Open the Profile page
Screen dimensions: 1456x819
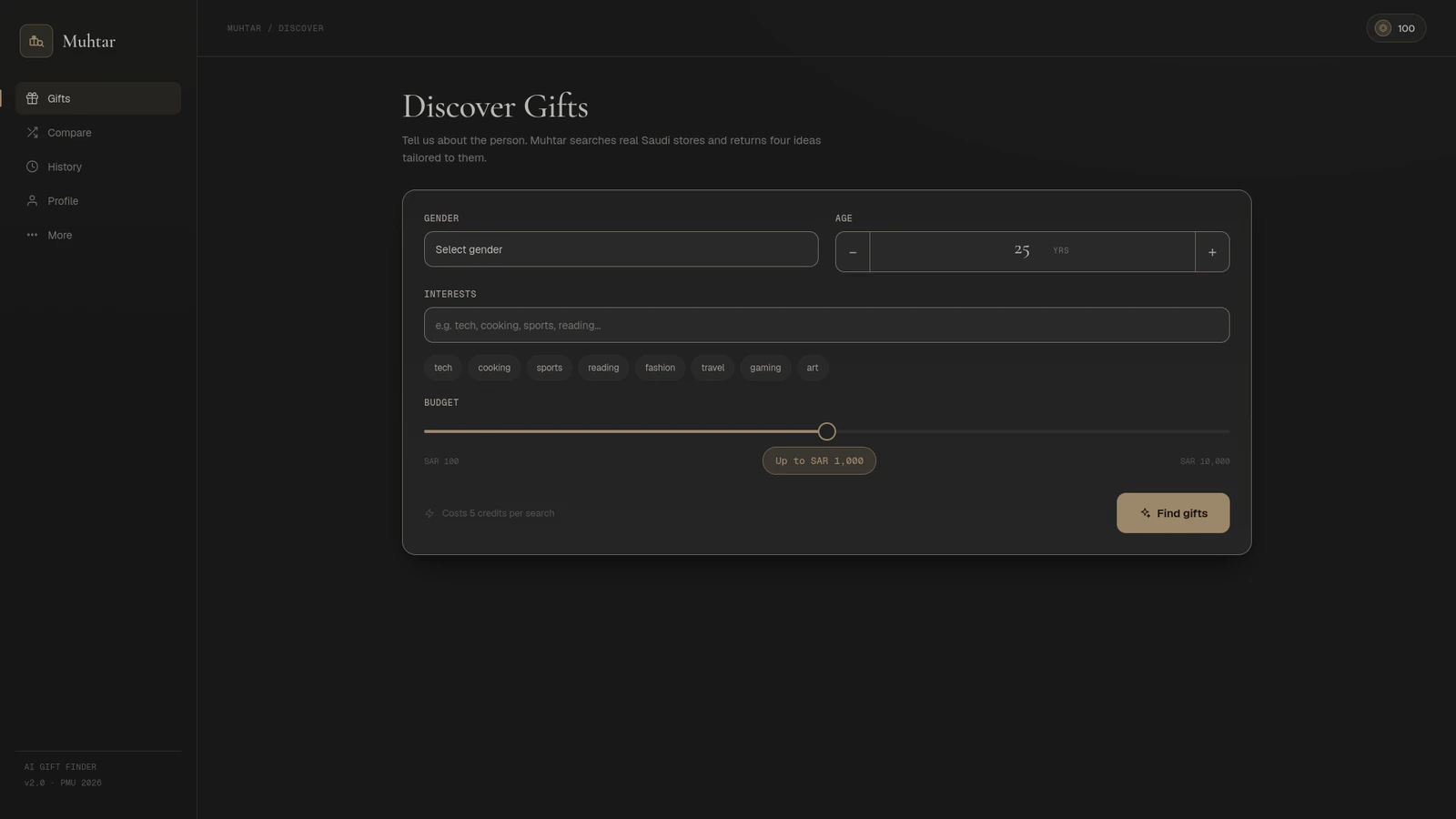pyautogui.click(x=98, y=201)
